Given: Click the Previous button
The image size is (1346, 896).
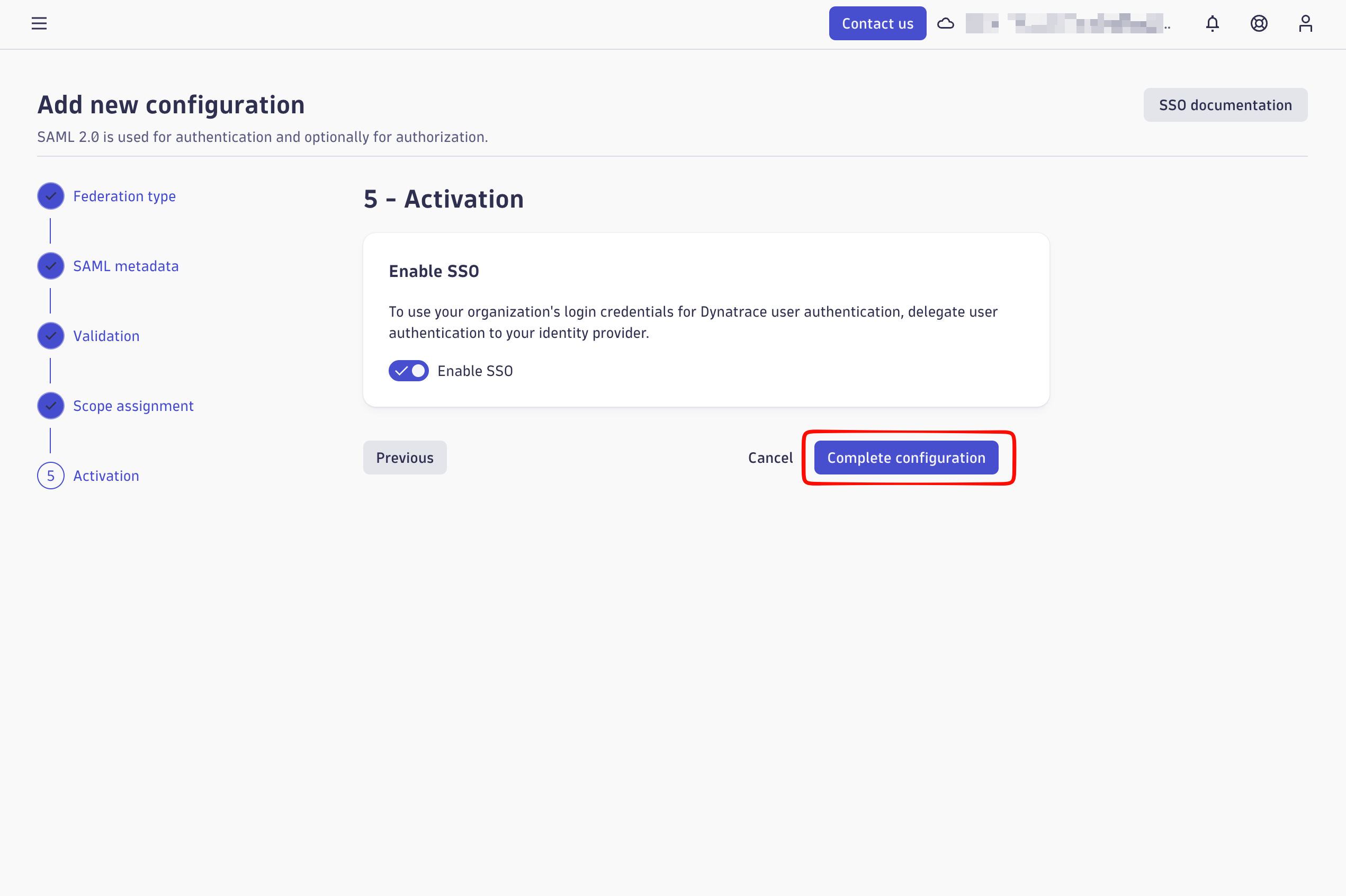Looking at the screenshot, I should (x=405, y=458).
